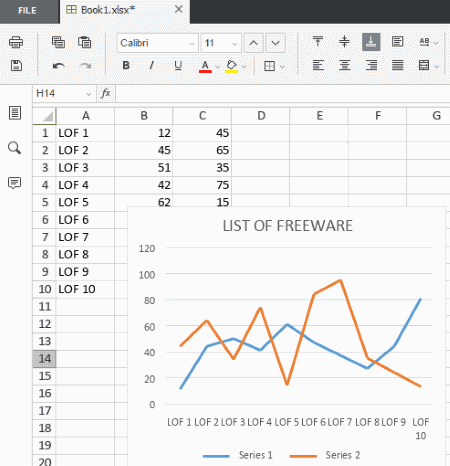Select row 1 header

pos(44,133)
